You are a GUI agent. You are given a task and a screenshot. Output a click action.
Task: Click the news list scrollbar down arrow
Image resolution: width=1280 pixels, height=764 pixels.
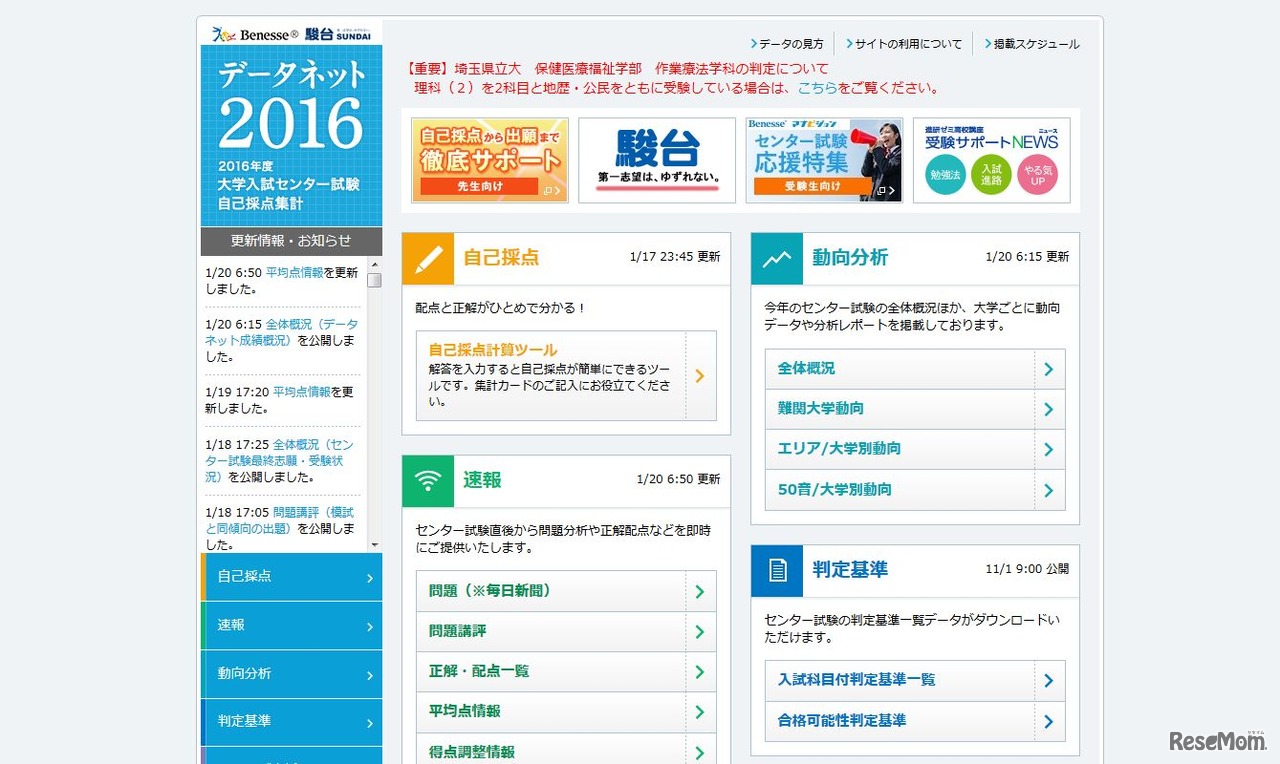point(374,545)
